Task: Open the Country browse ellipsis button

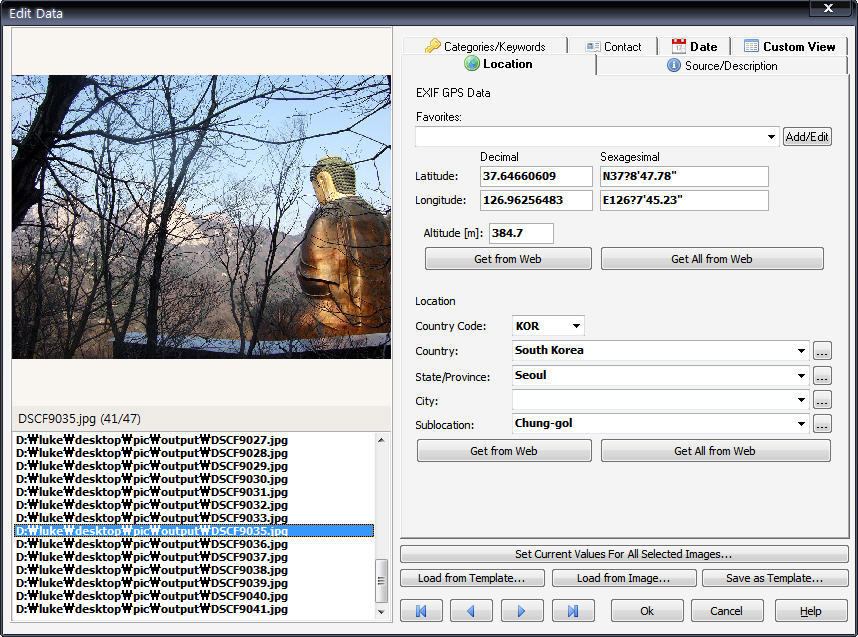Action: click(822, 351)
